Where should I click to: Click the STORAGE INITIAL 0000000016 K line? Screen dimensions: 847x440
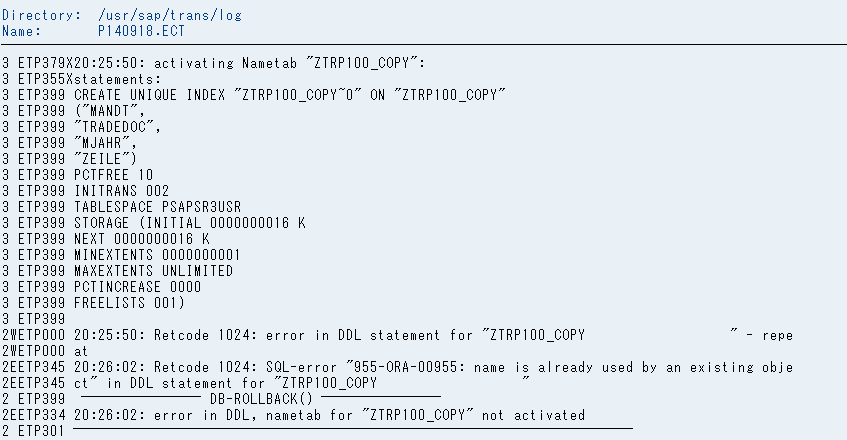[x=153, y=223]
